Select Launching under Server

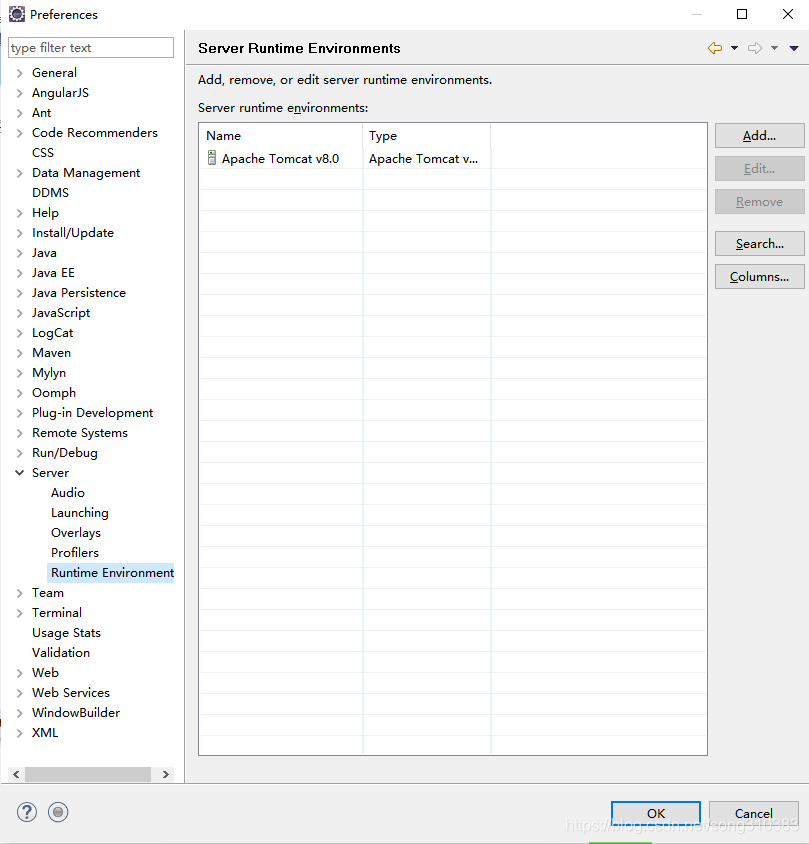pyautogui.click(x=80, y=513)
